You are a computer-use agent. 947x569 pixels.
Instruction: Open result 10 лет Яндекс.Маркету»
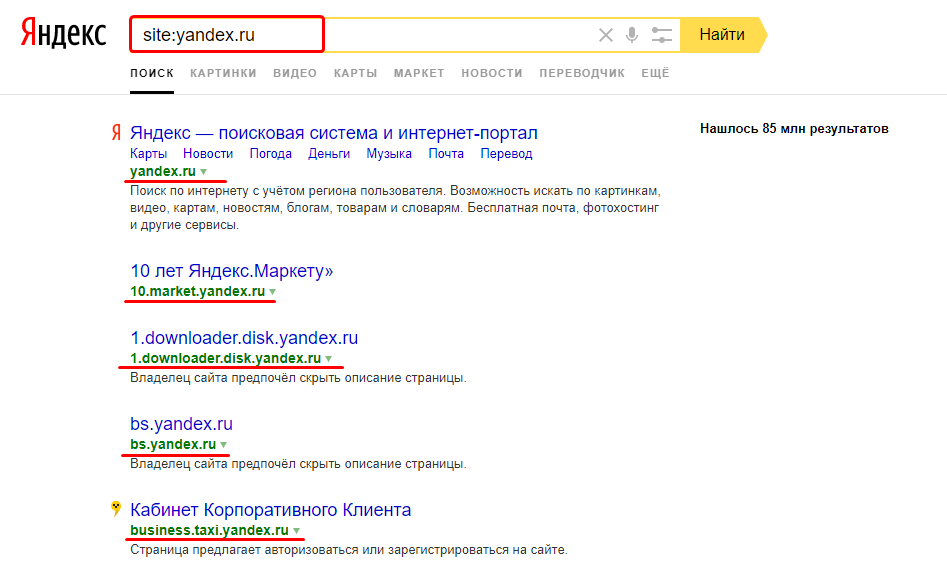(231, 271)
